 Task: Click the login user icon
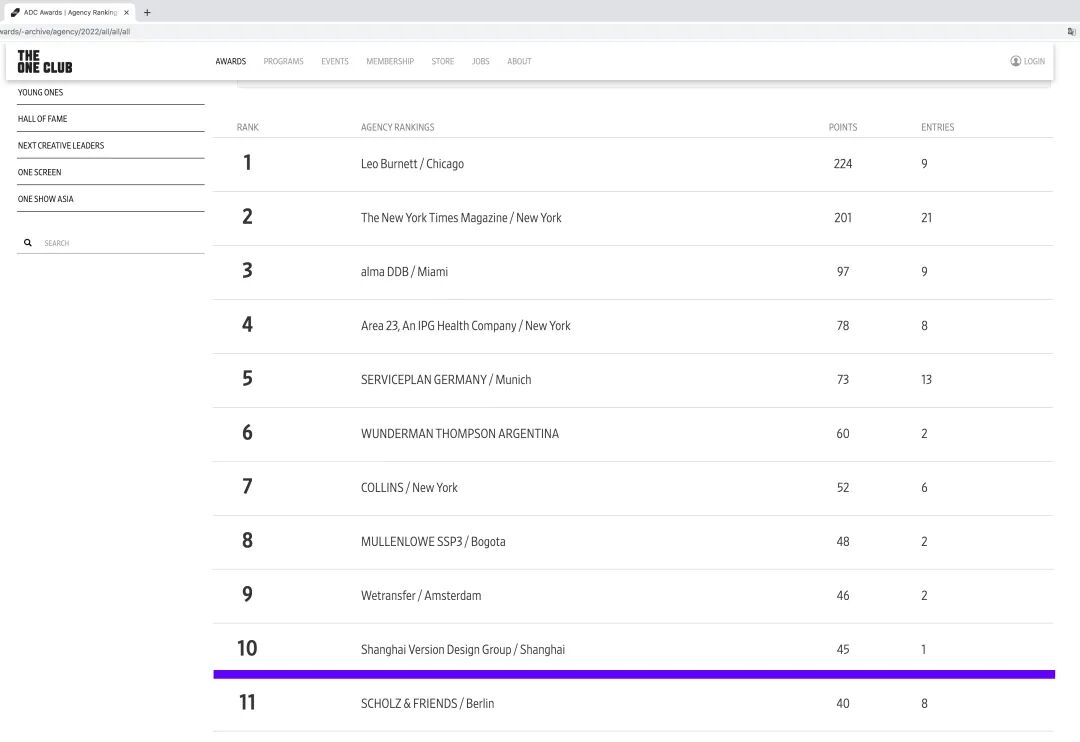[x=1015, y=61]
